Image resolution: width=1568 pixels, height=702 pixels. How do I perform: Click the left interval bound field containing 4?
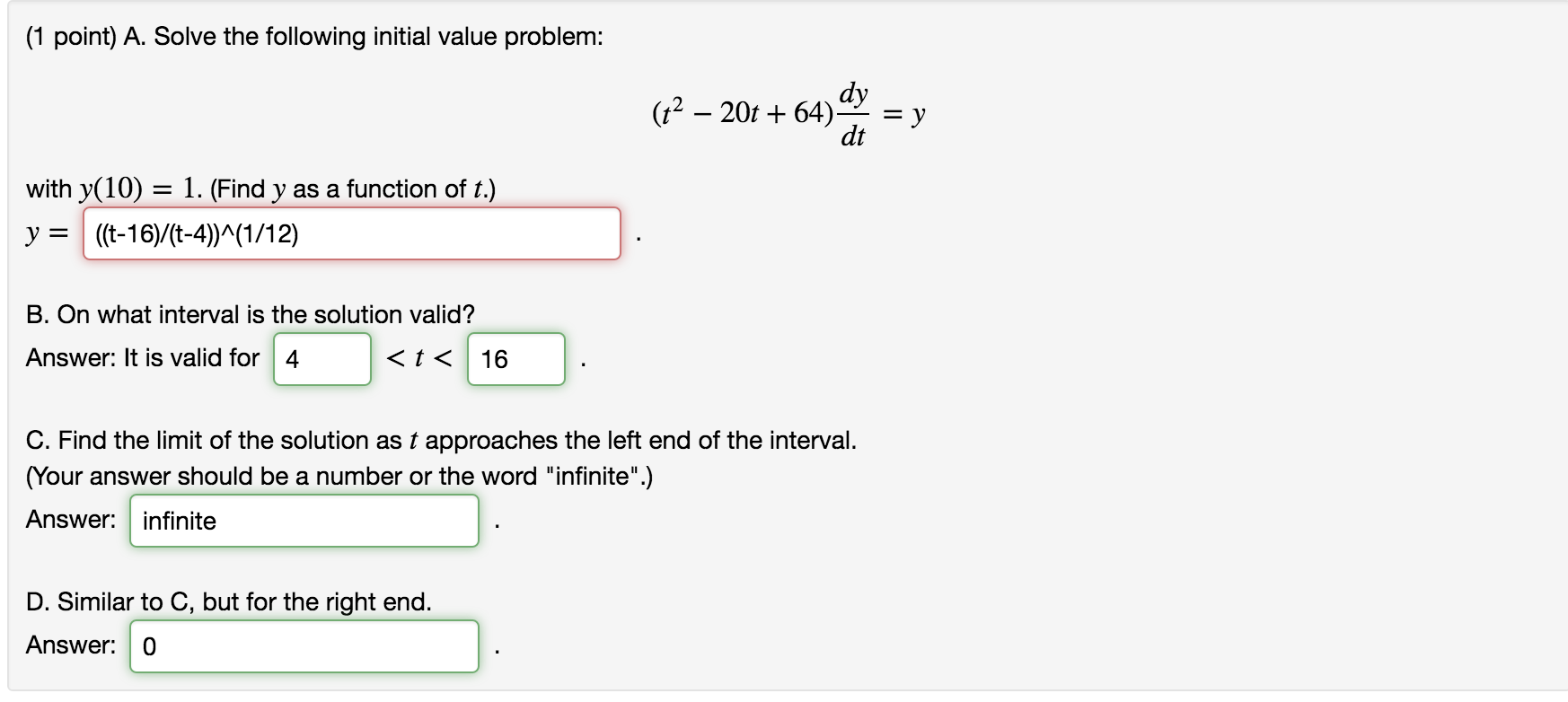pyautogui.click(x=322, y=359)
